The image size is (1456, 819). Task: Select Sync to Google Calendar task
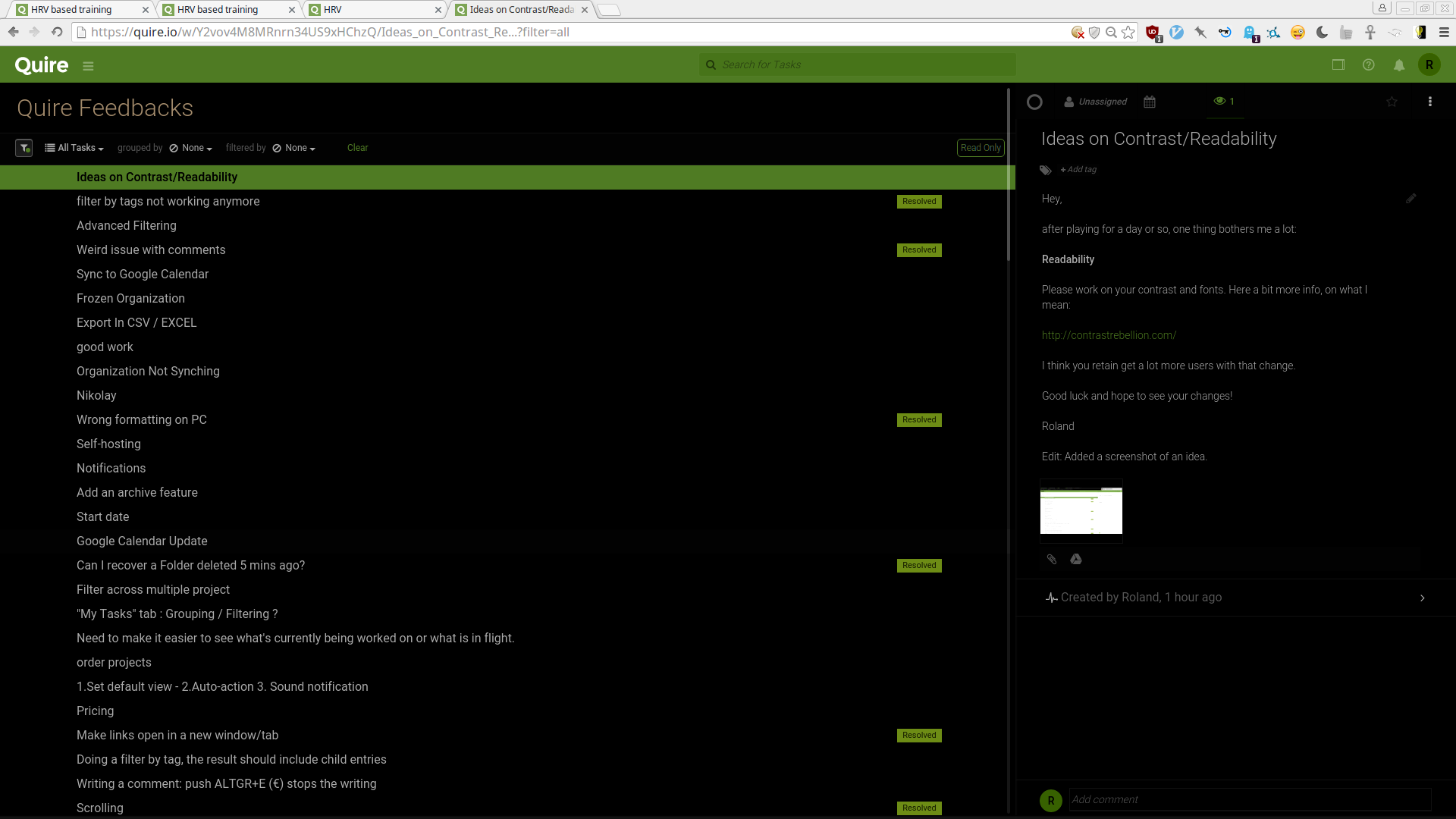pyautogui.click(x=143, y=275)
